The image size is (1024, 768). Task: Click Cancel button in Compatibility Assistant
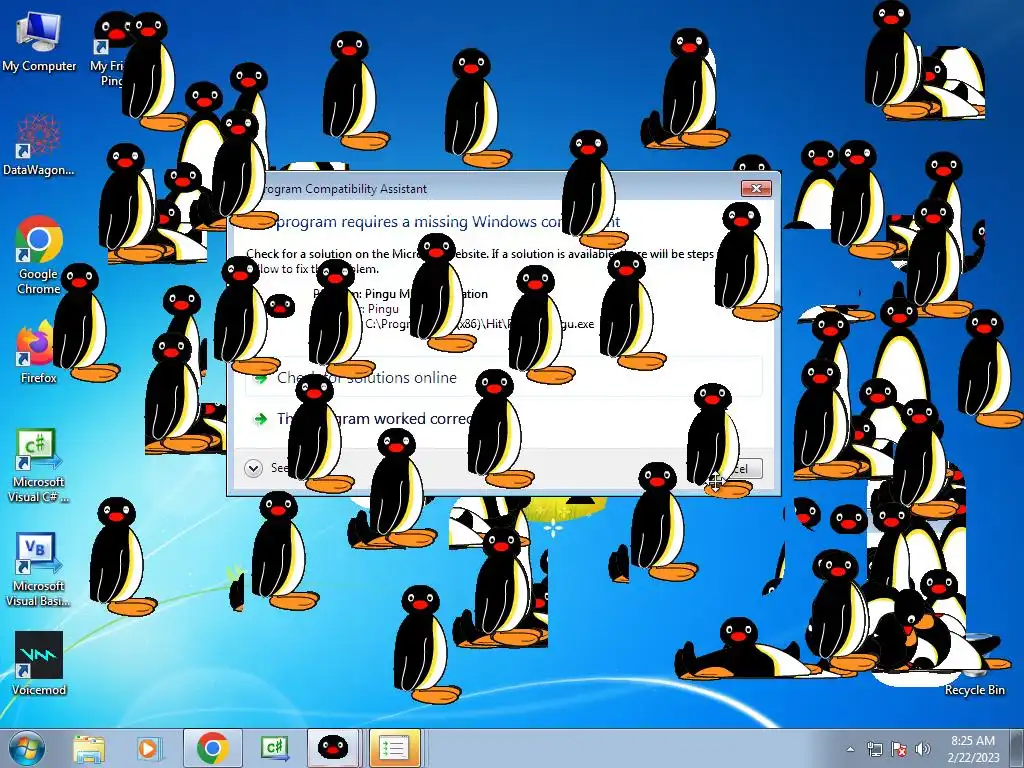tap(735, 468)
